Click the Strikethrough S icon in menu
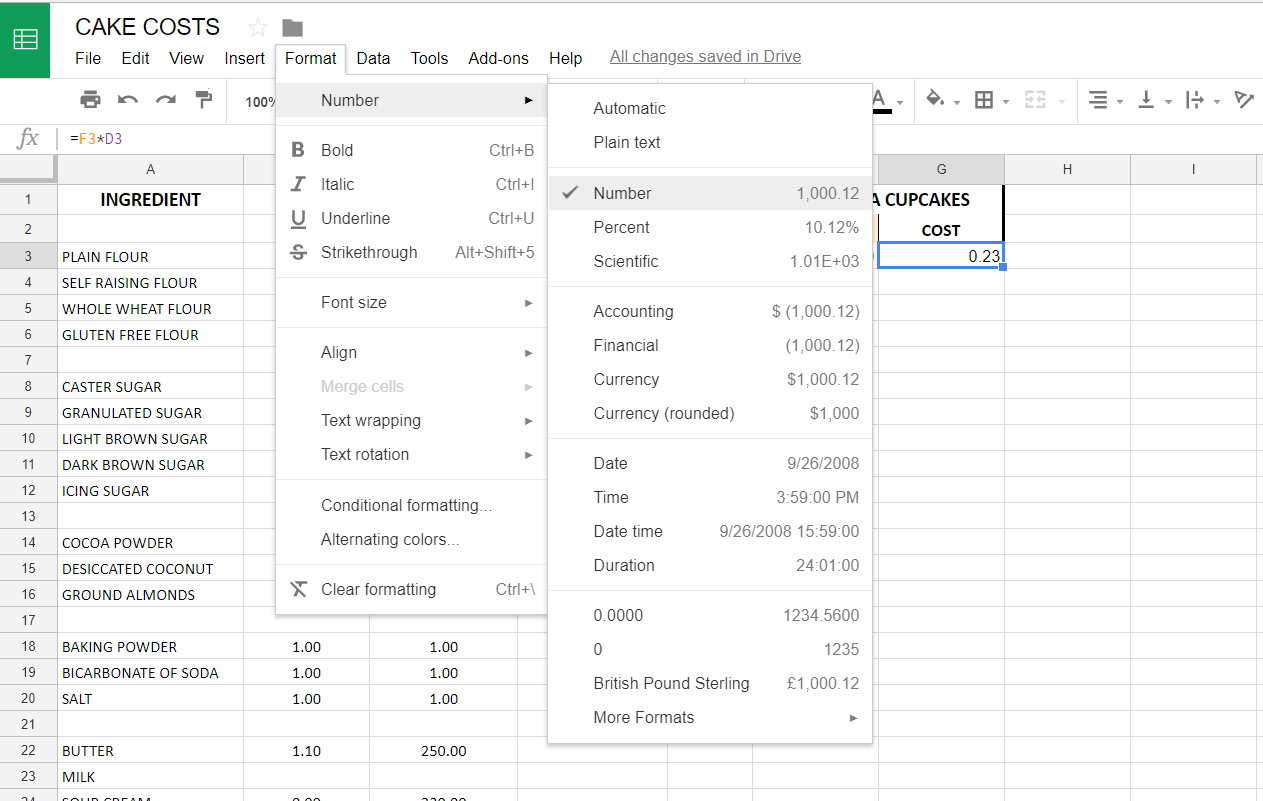 (298, 252)
